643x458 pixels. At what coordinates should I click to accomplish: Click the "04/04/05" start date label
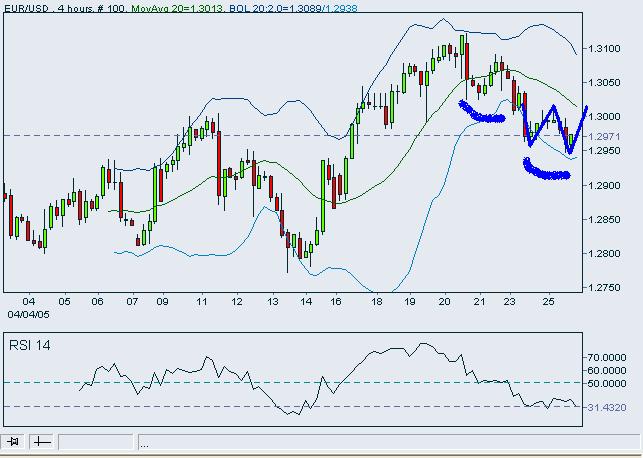[28, 314]
